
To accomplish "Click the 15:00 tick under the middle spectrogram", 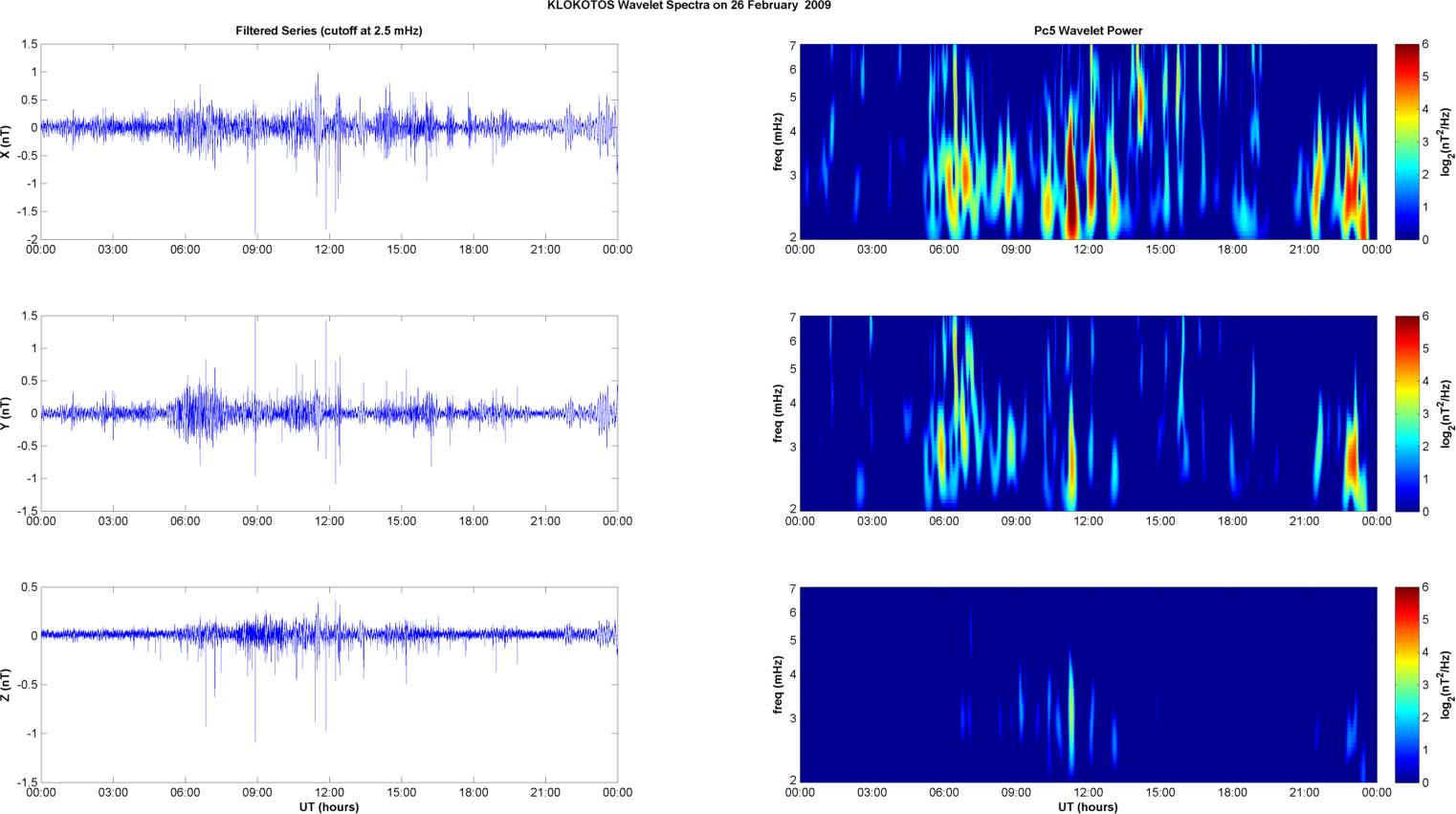I will 1160,521.
